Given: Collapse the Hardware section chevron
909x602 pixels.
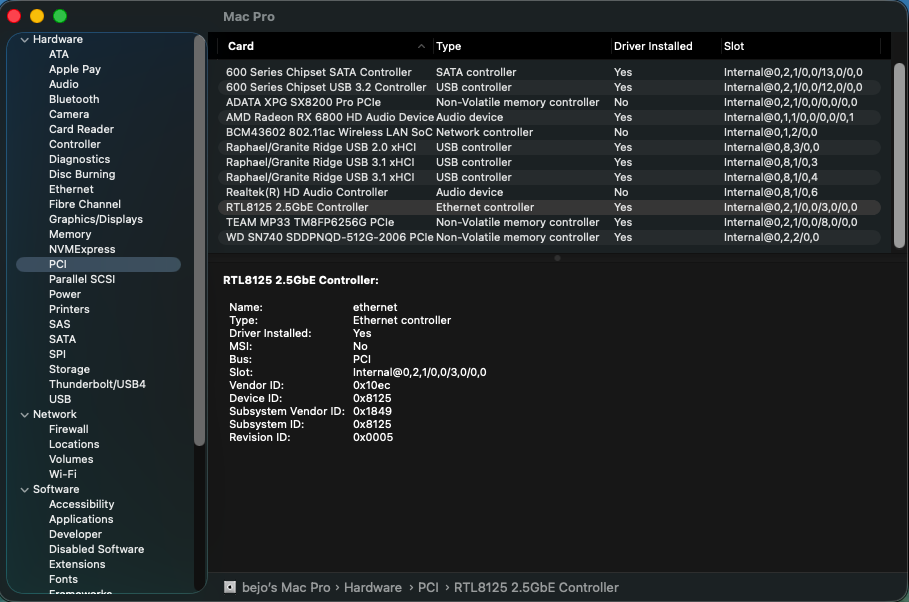Looking at the screenshot, I should click(24, 40).
